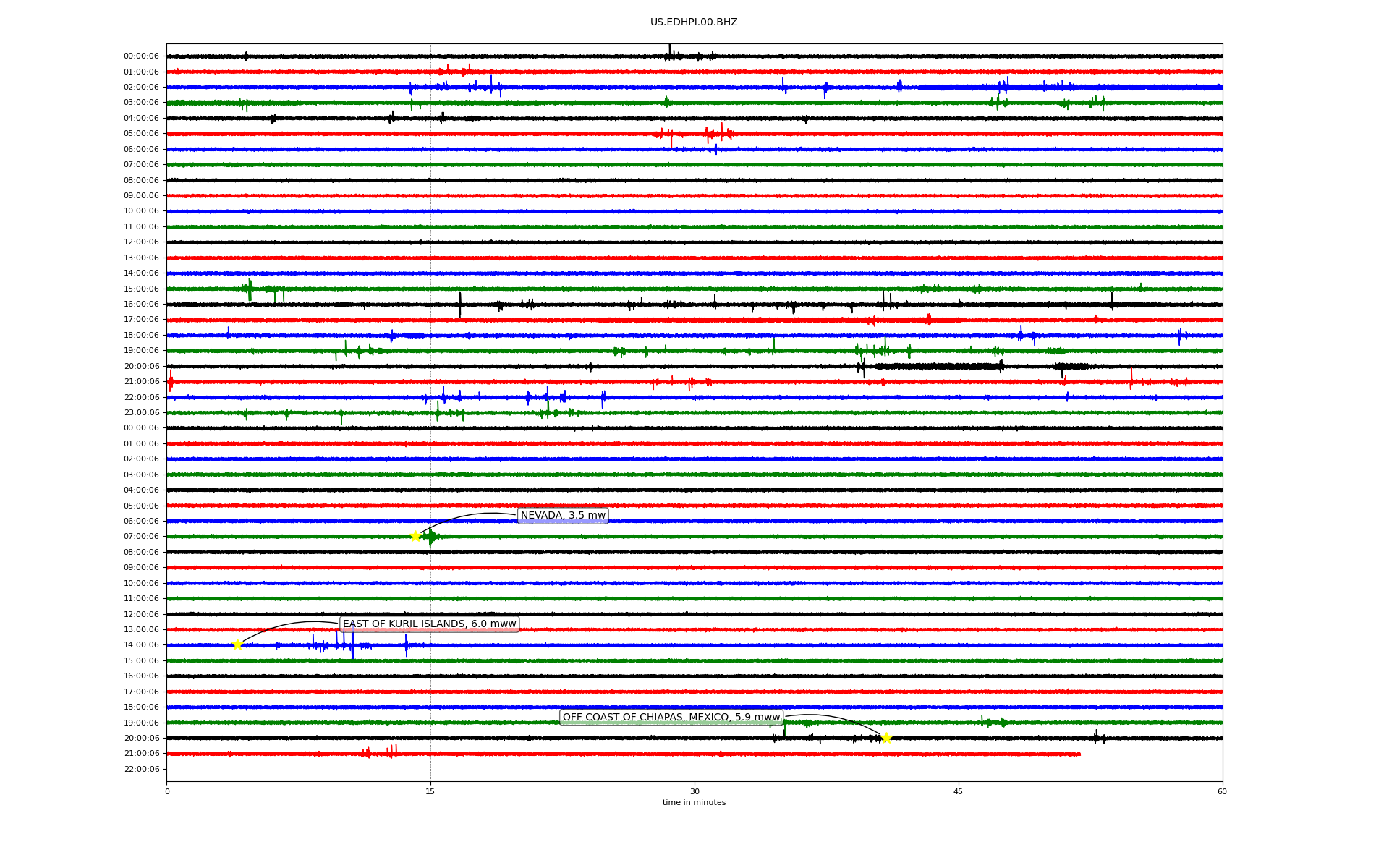Viewport: 1389px width, 868px height.
Task: Click the NEVADA 3.5 mw event star marker
Action: coord(415,536)
